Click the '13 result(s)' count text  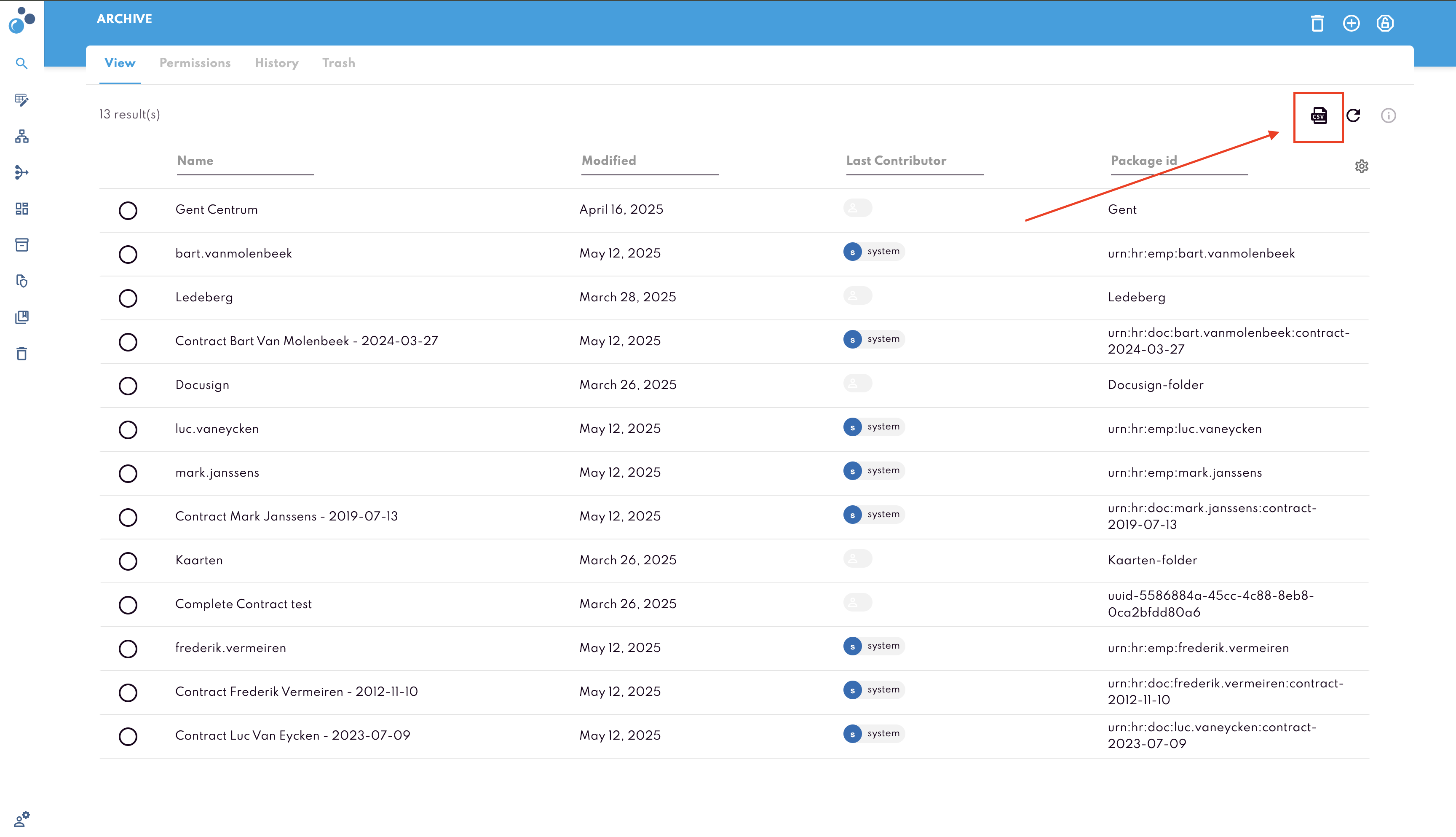pyautogui.click(x=129, y=114)
